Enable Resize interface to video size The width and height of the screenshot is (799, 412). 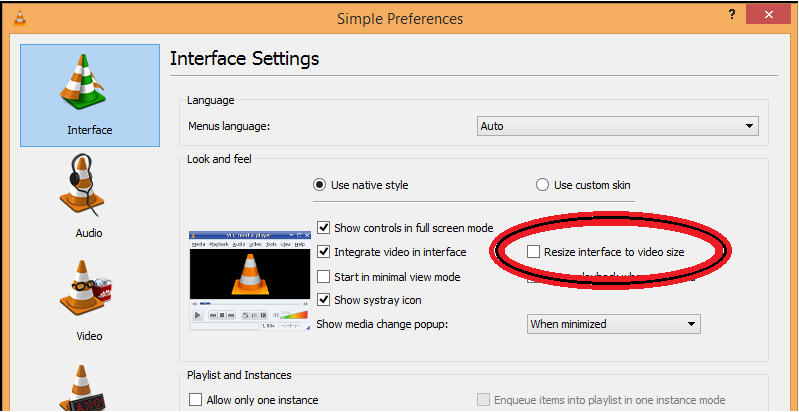(x=534, y=252)
